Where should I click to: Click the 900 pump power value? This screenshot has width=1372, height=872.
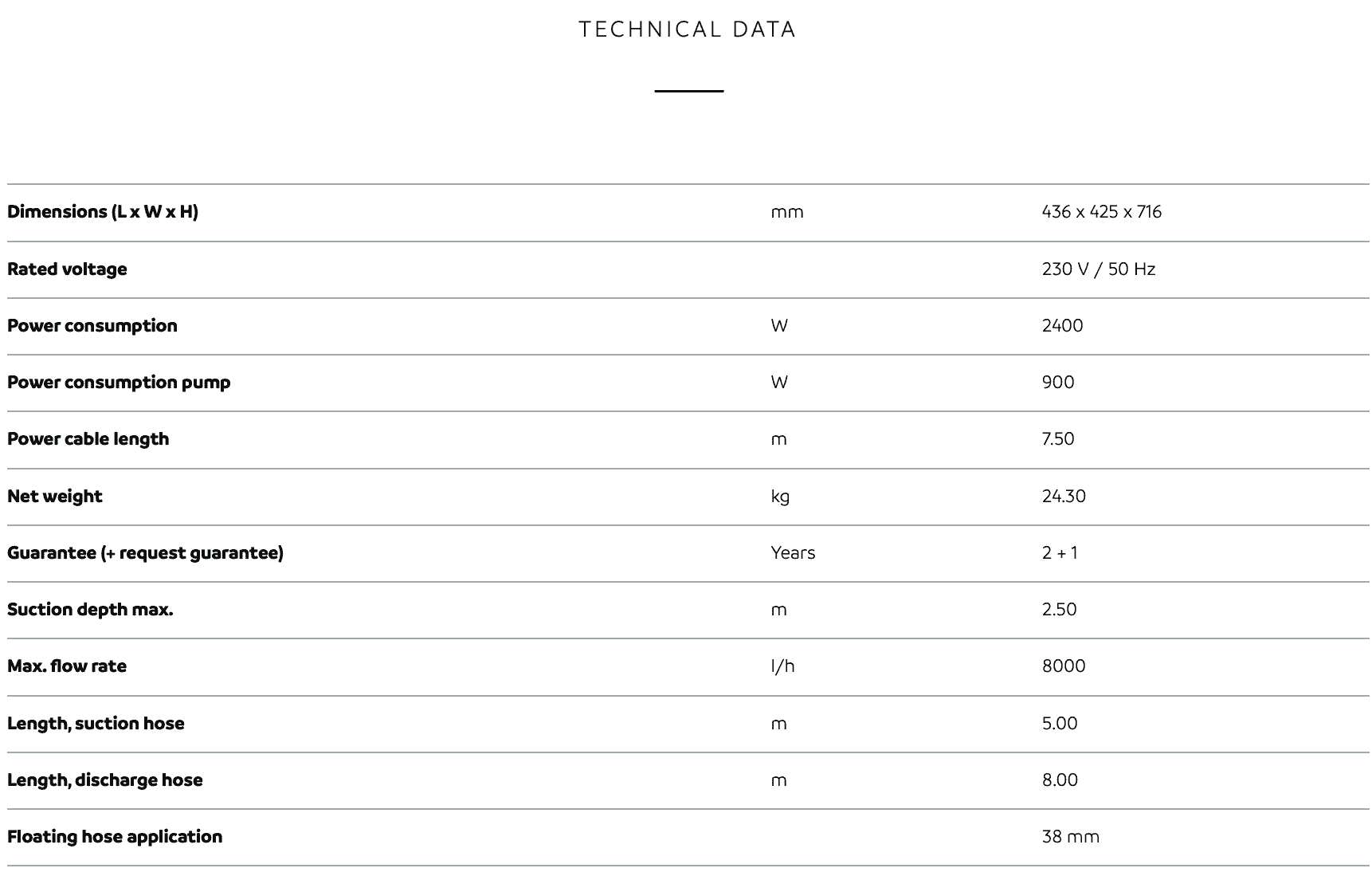point(1058,383)
